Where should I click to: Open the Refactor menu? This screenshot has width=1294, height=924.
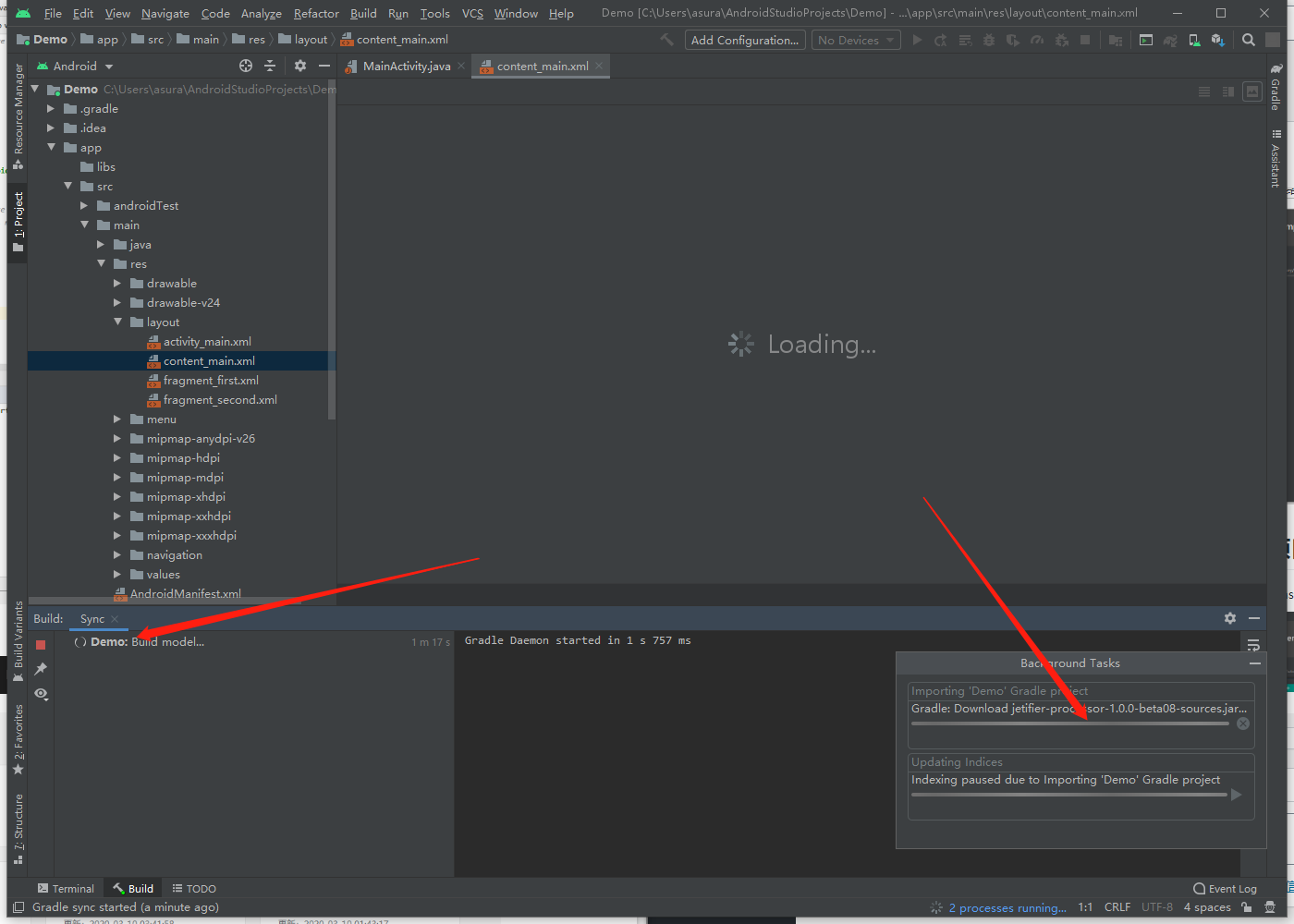pyautogui.click(x=316, y=14)
